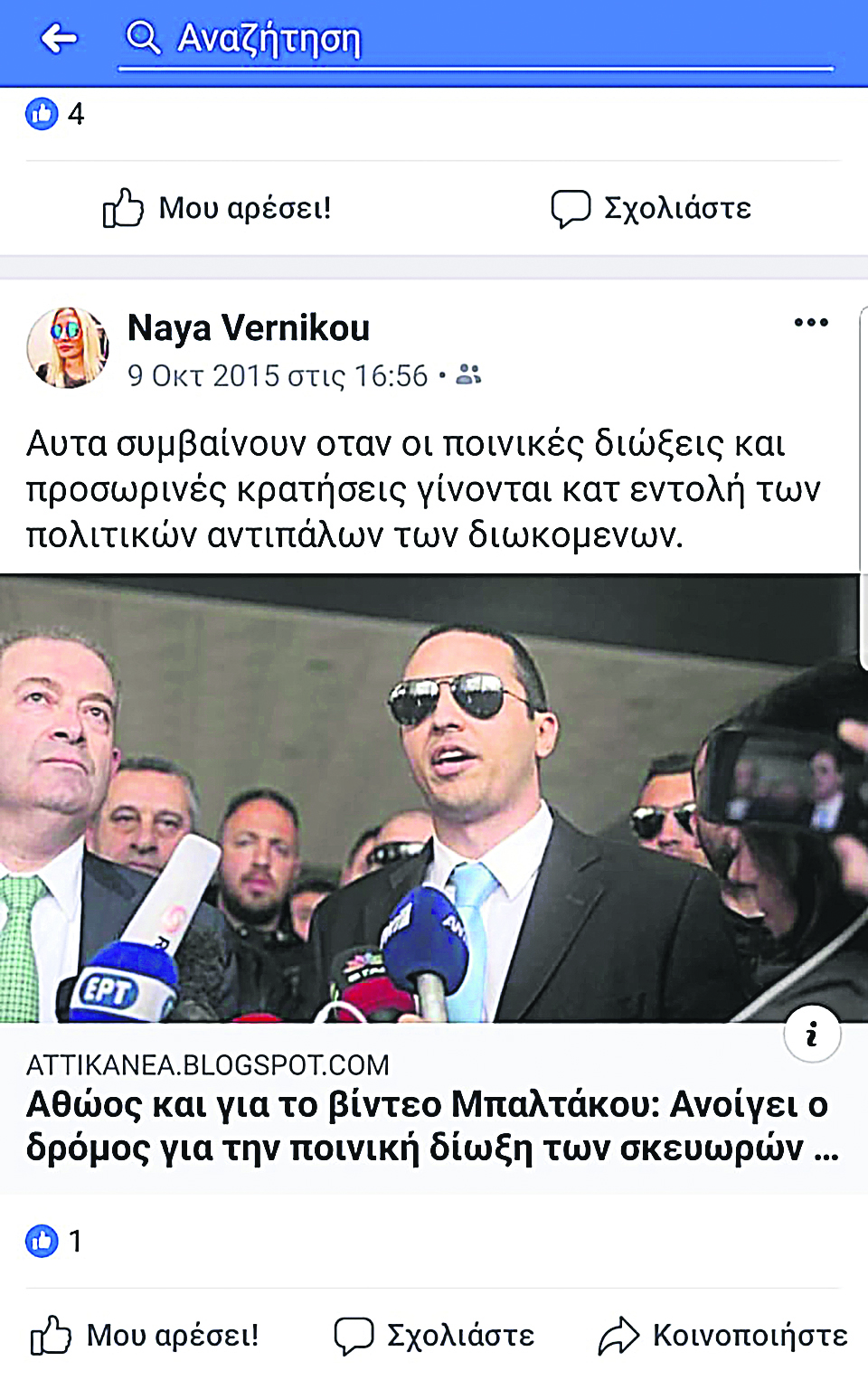Open the shared article preview image
The width and height of the screenshot is (868, 1380).
pos(429,799)
